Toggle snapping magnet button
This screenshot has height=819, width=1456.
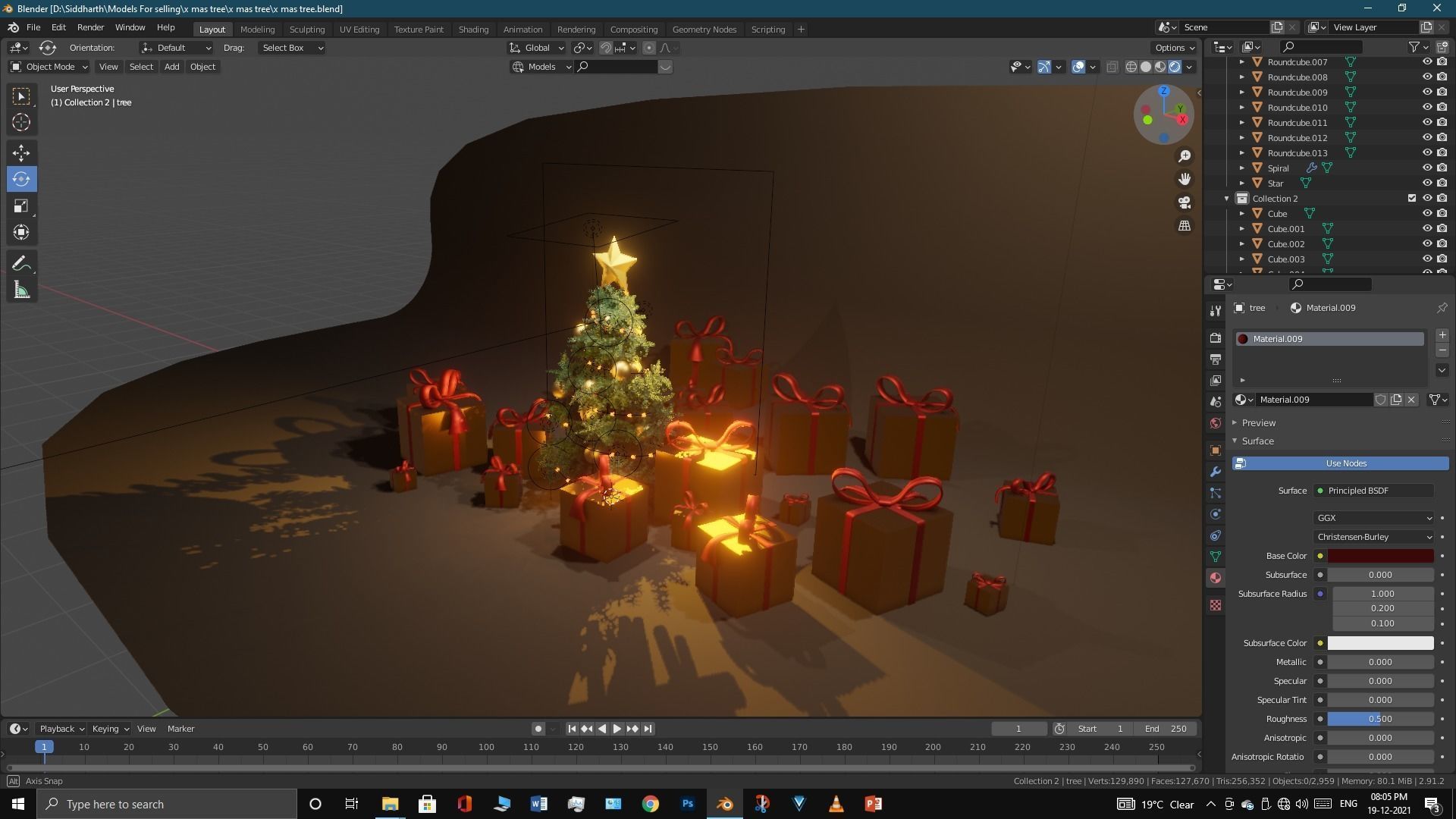pyautogui.click(x=605, y=48)
